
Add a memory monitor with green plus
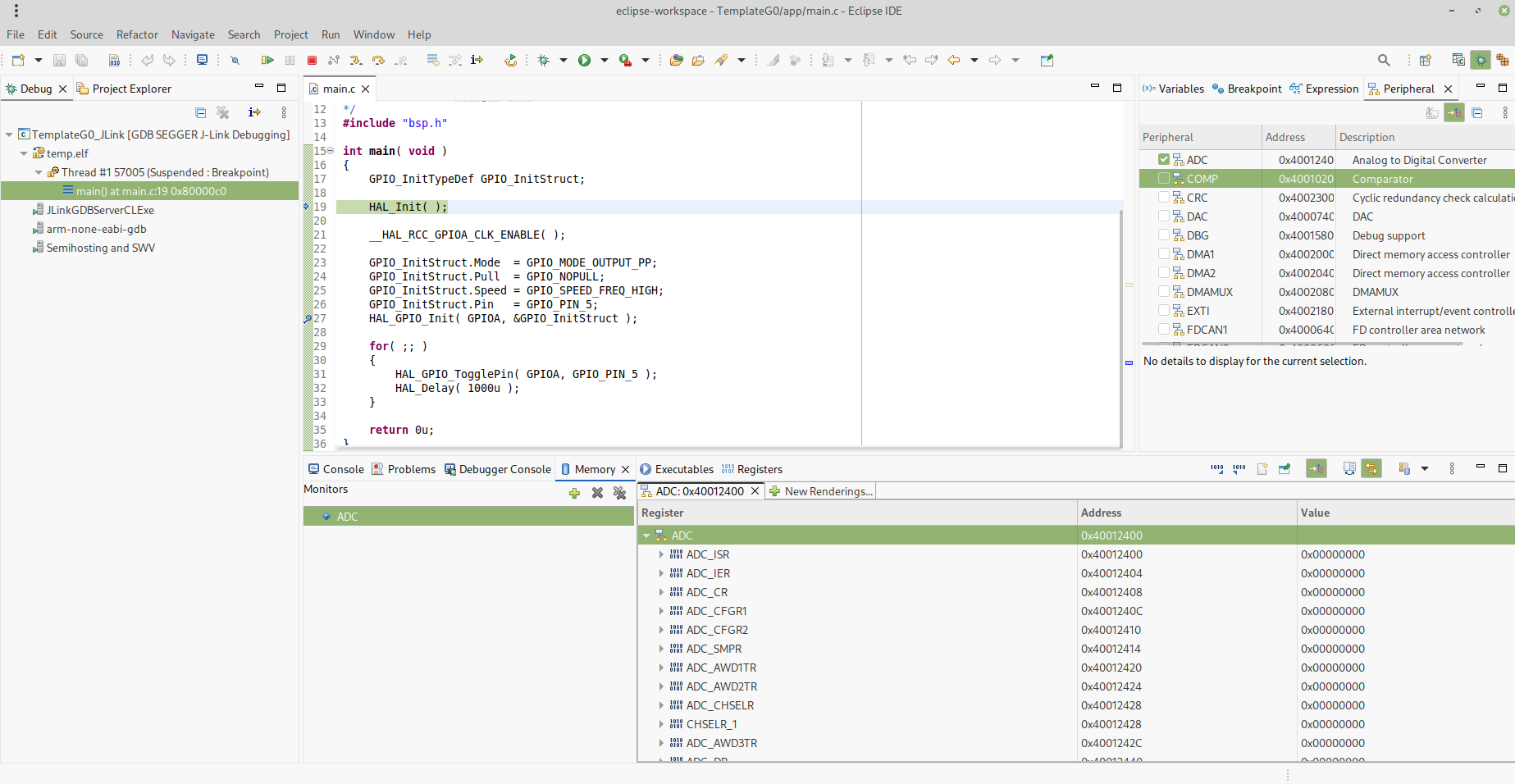574,493
